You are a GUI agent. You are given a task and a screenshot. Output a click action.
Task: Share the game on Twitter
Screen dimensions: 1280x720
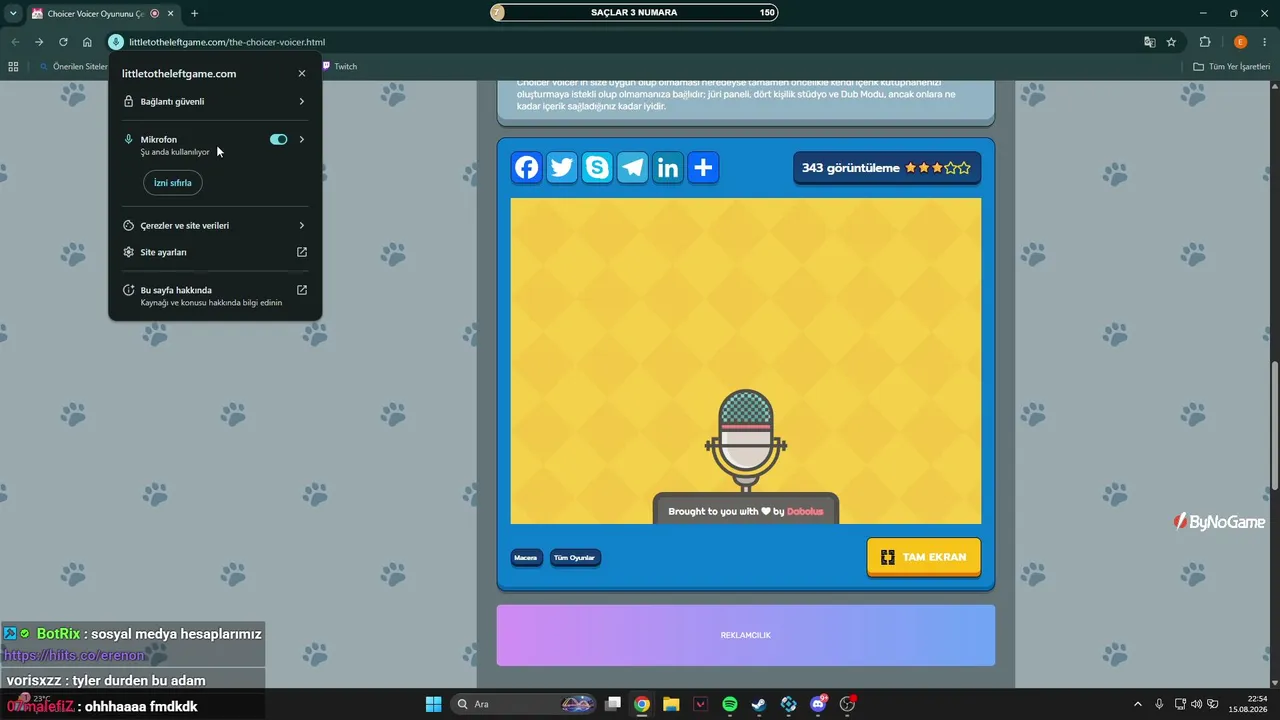(562, 168)
